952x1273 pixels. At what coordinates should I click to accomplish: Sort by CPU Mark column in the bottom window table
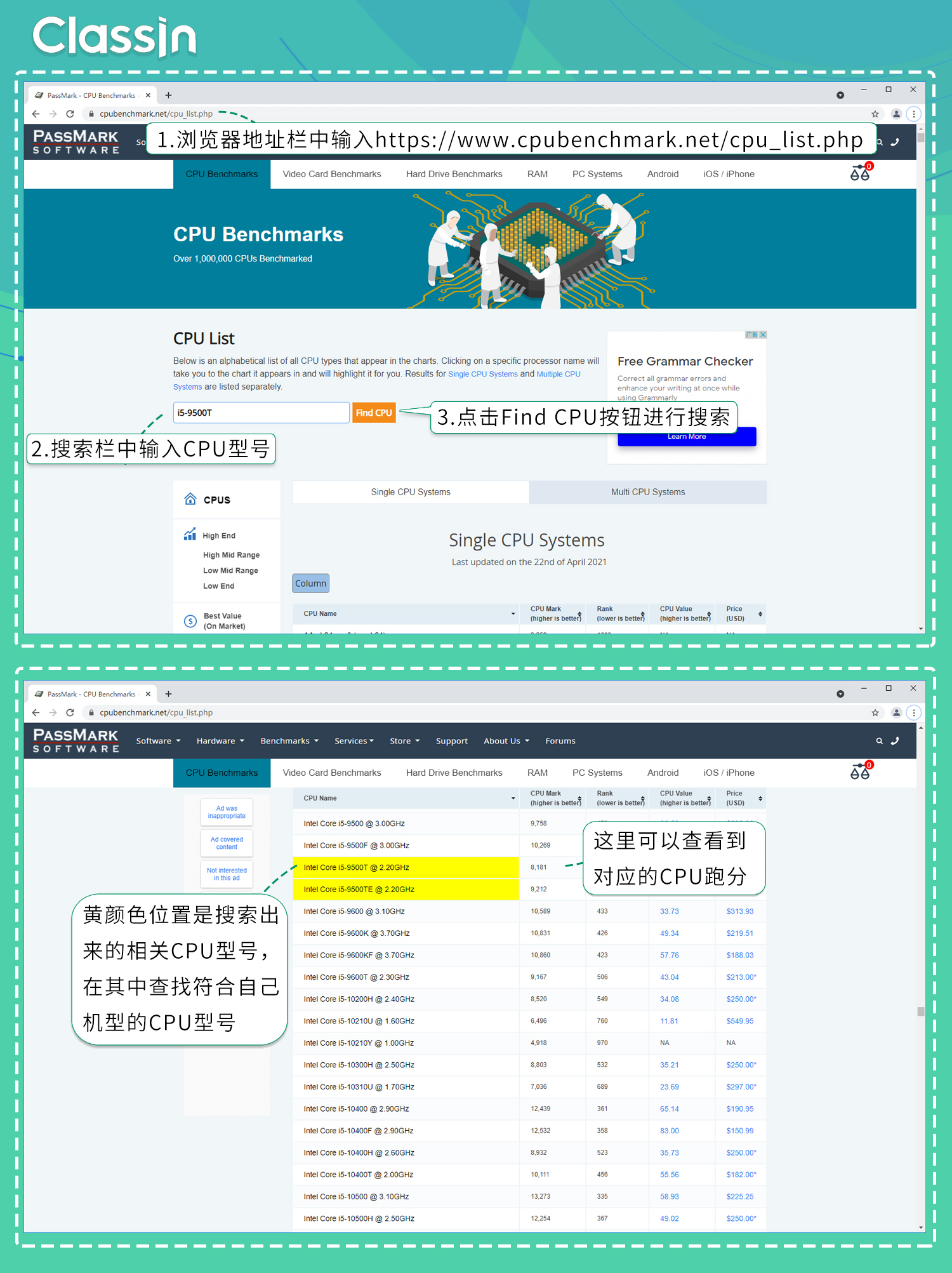coord(553,799)
